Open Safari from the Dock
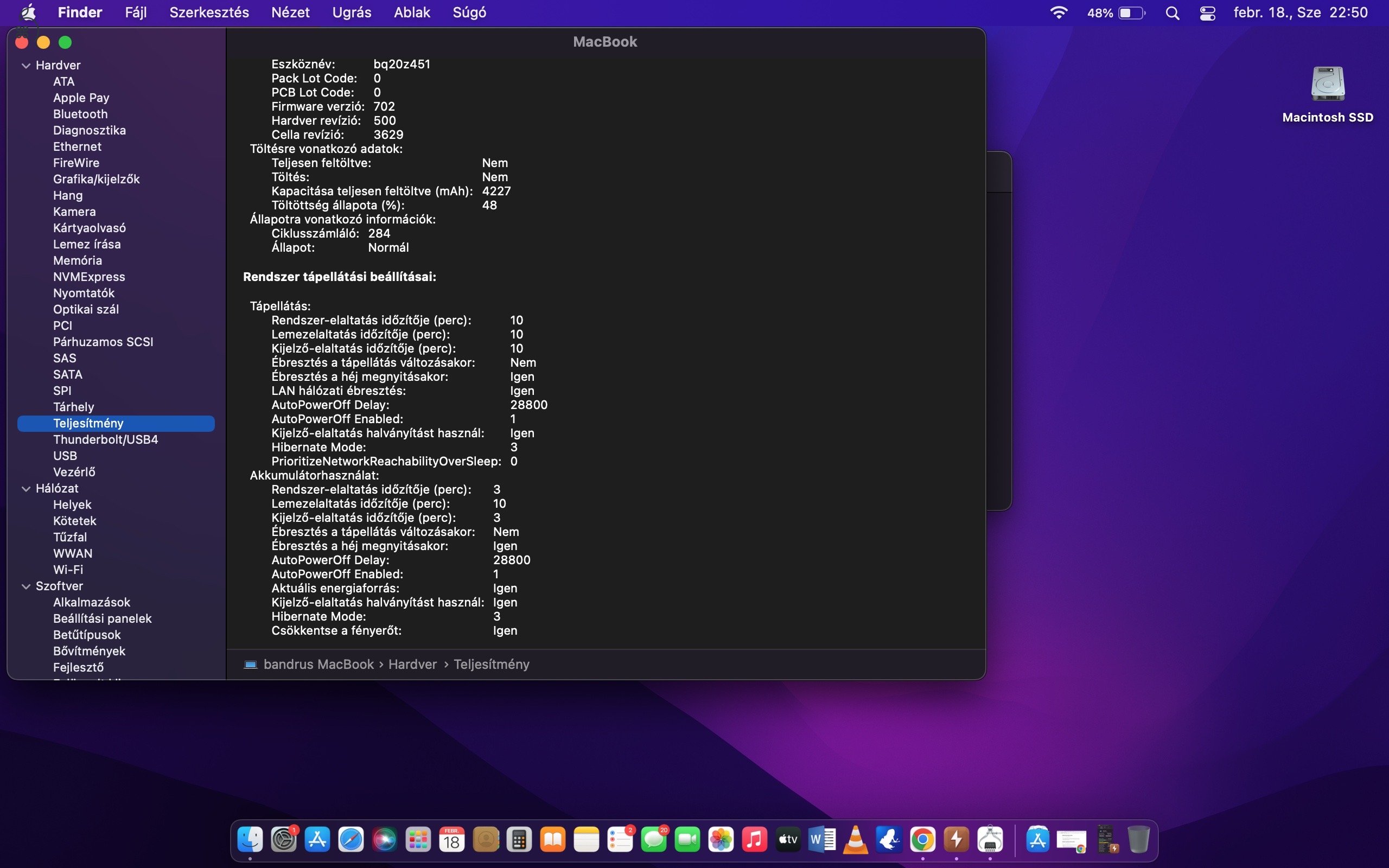 [351, 839]
